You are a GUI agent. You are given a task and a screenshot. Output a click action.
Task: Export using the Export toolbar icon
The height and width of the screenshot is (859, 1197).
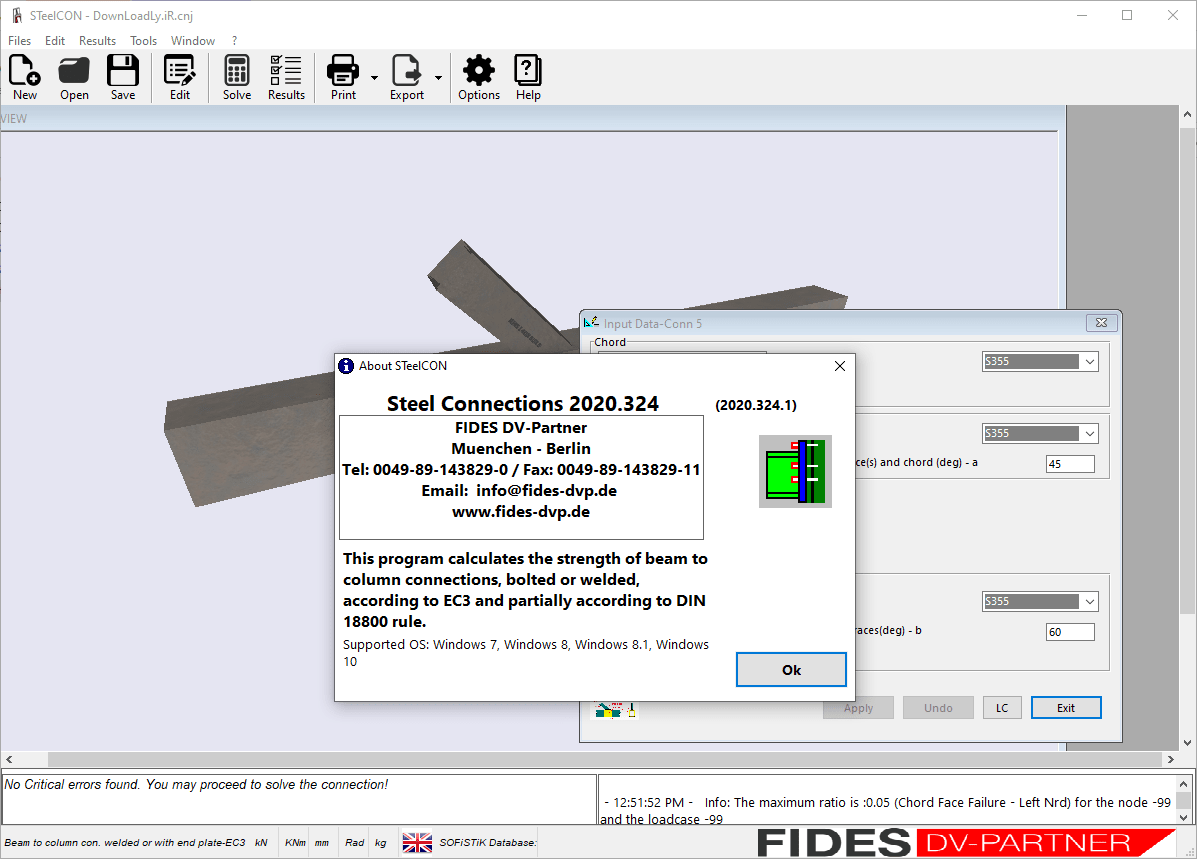(x=407, y=77)
